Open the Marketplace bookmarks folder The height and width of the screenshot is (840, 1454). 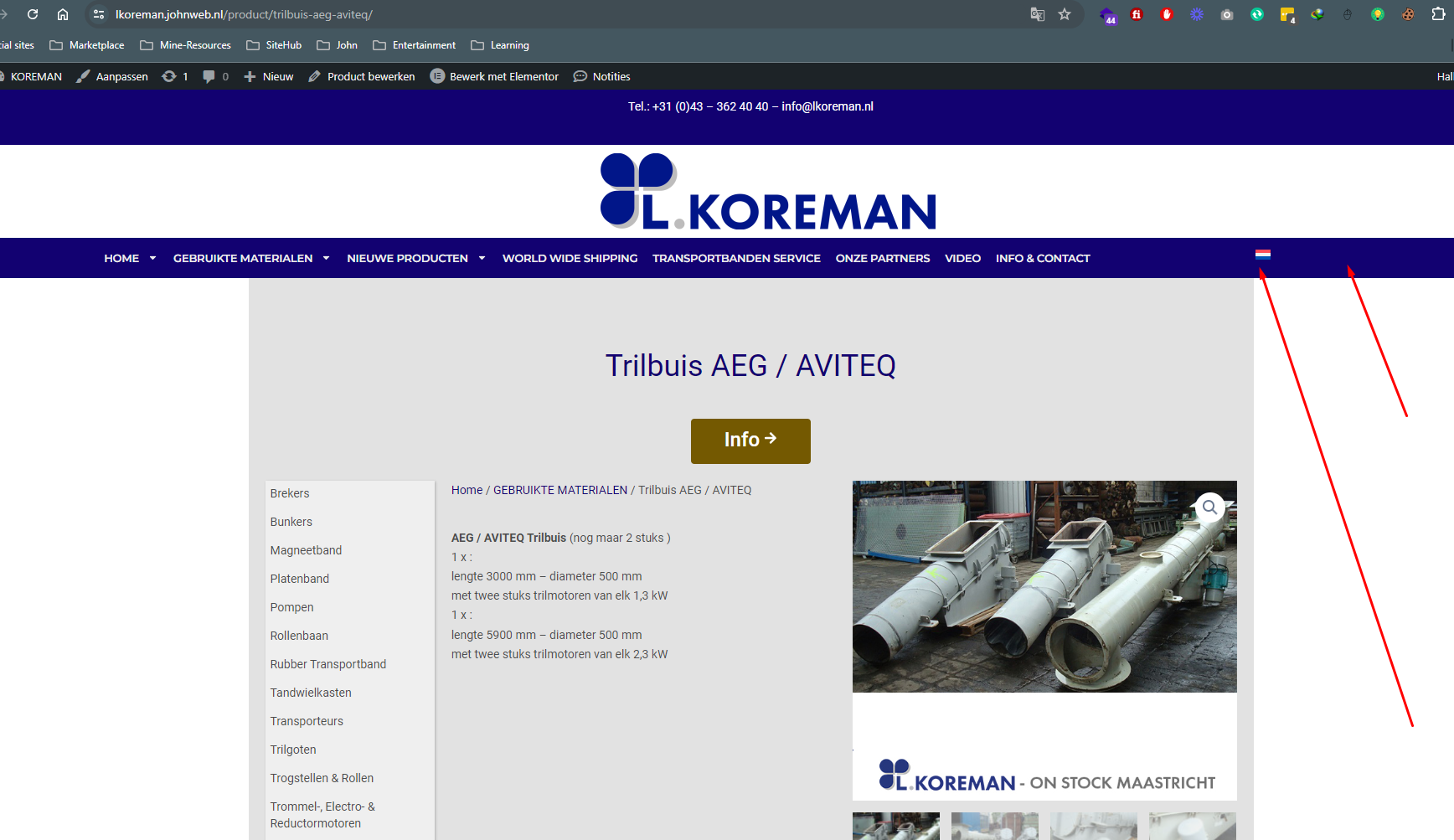coord(87,45)
